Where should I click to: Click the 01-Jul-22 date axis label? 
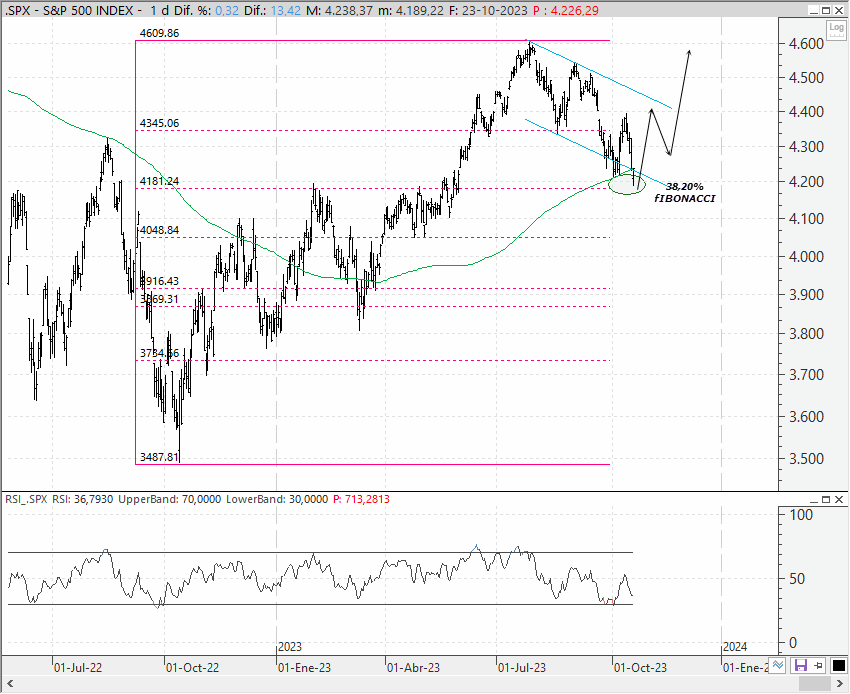(x=78, y=667)
